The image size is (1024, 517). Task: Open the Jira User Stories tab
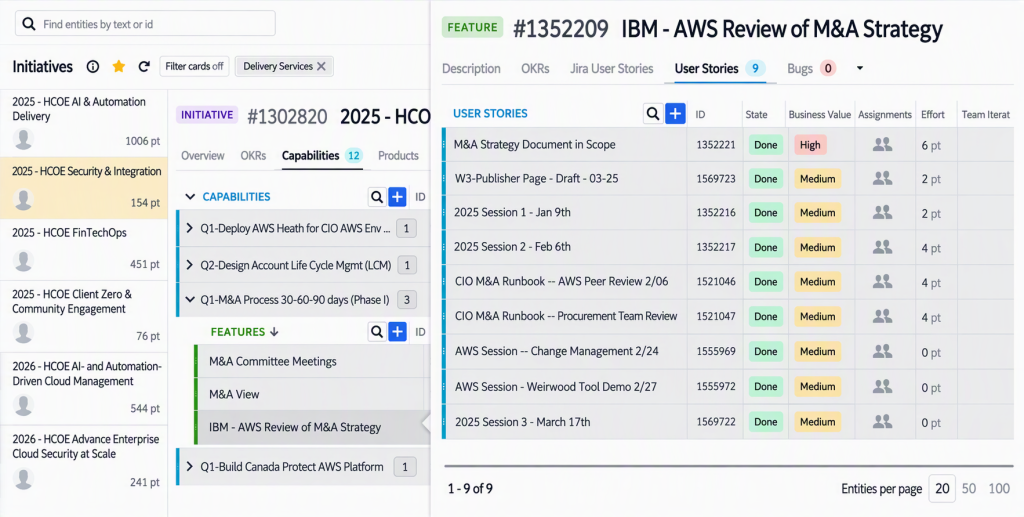pos(611,69)
